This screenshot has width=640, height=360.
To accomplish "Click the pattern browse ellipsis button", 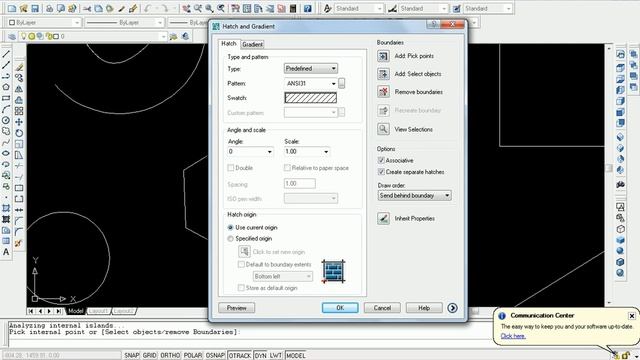I will [342, 83].
